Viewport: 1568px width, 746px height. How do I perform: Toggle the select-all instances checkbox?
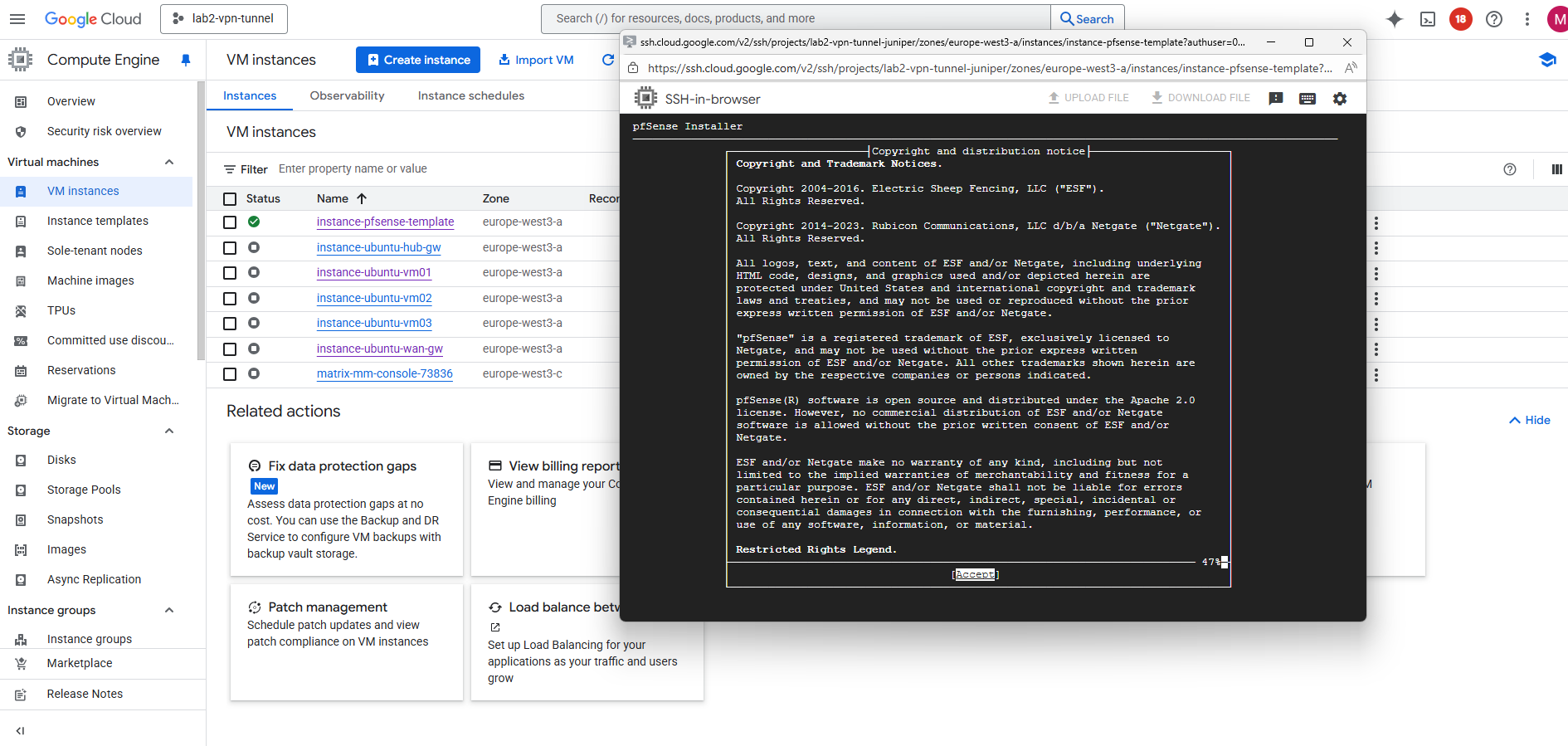click(x=230, y=198)
